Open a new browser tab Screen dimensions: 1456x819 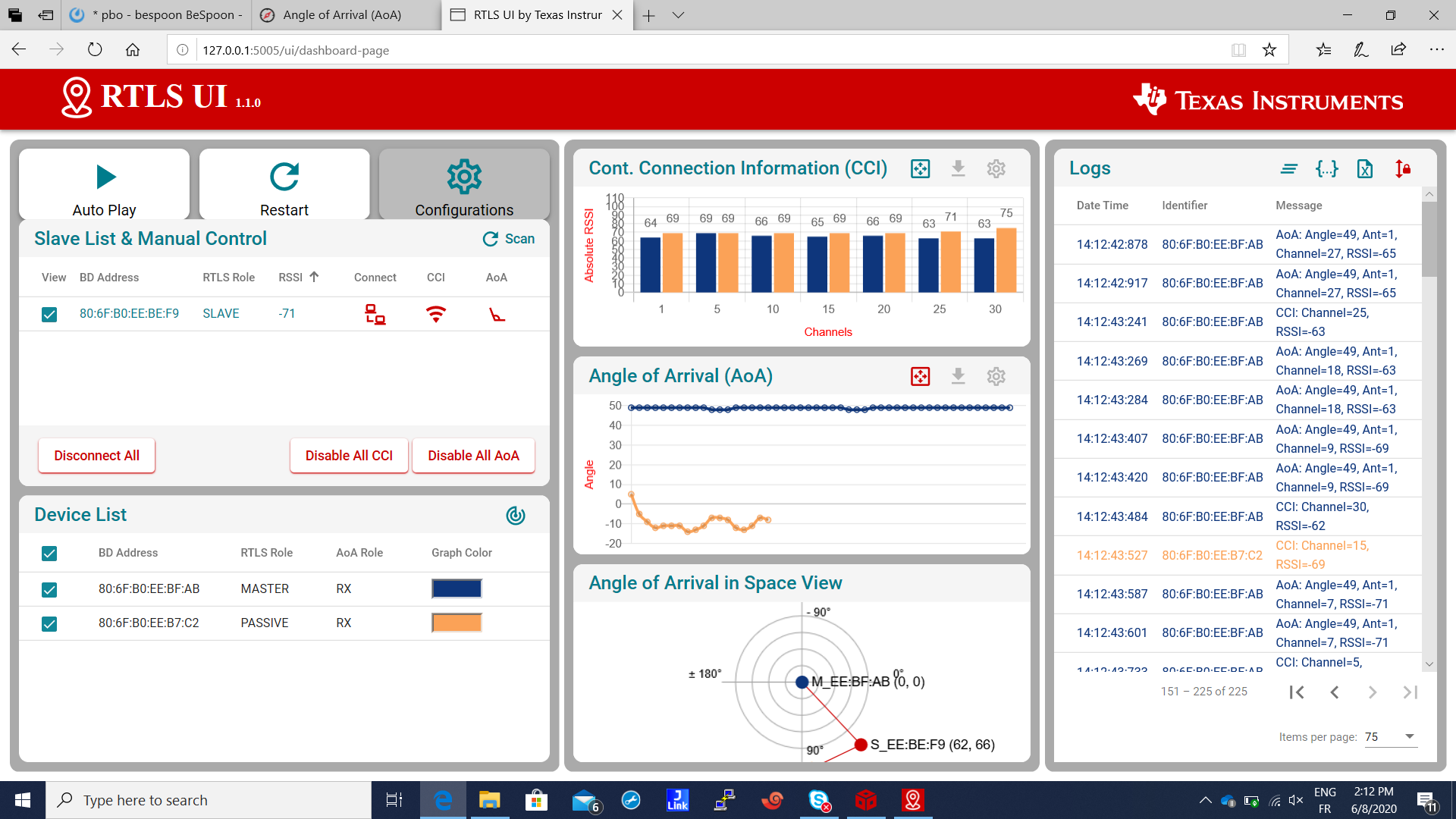648,15
